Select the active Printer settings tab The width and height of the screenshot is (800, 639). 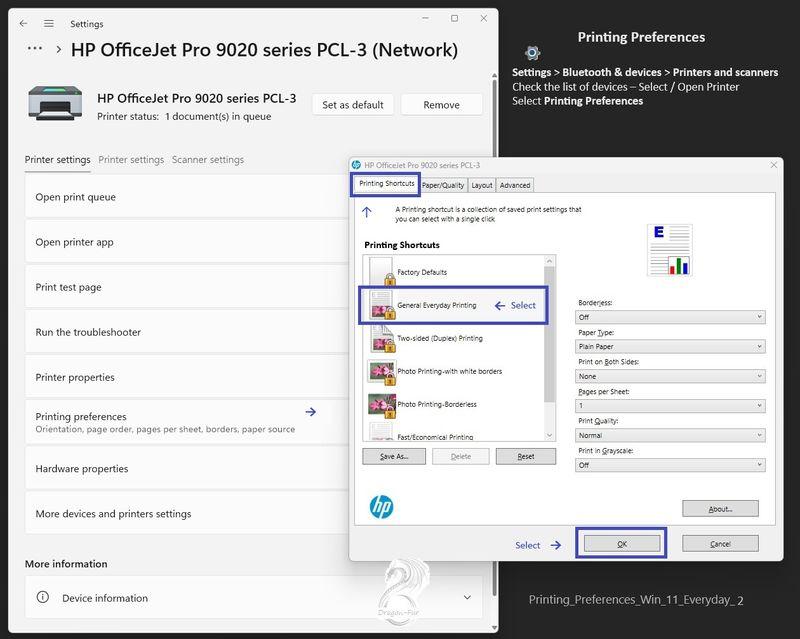point(58,160)
